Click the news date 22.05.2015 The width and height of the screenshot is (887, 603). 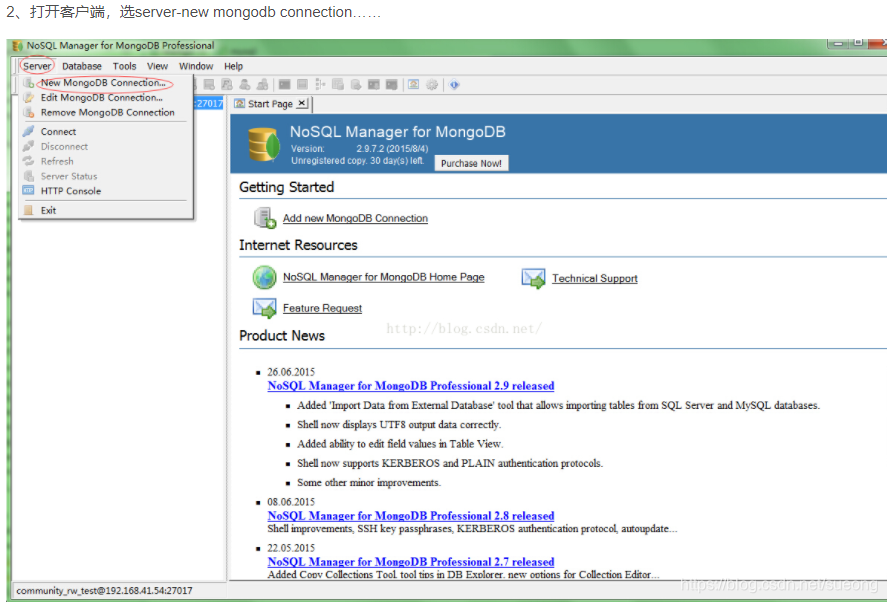pos(291,548)
